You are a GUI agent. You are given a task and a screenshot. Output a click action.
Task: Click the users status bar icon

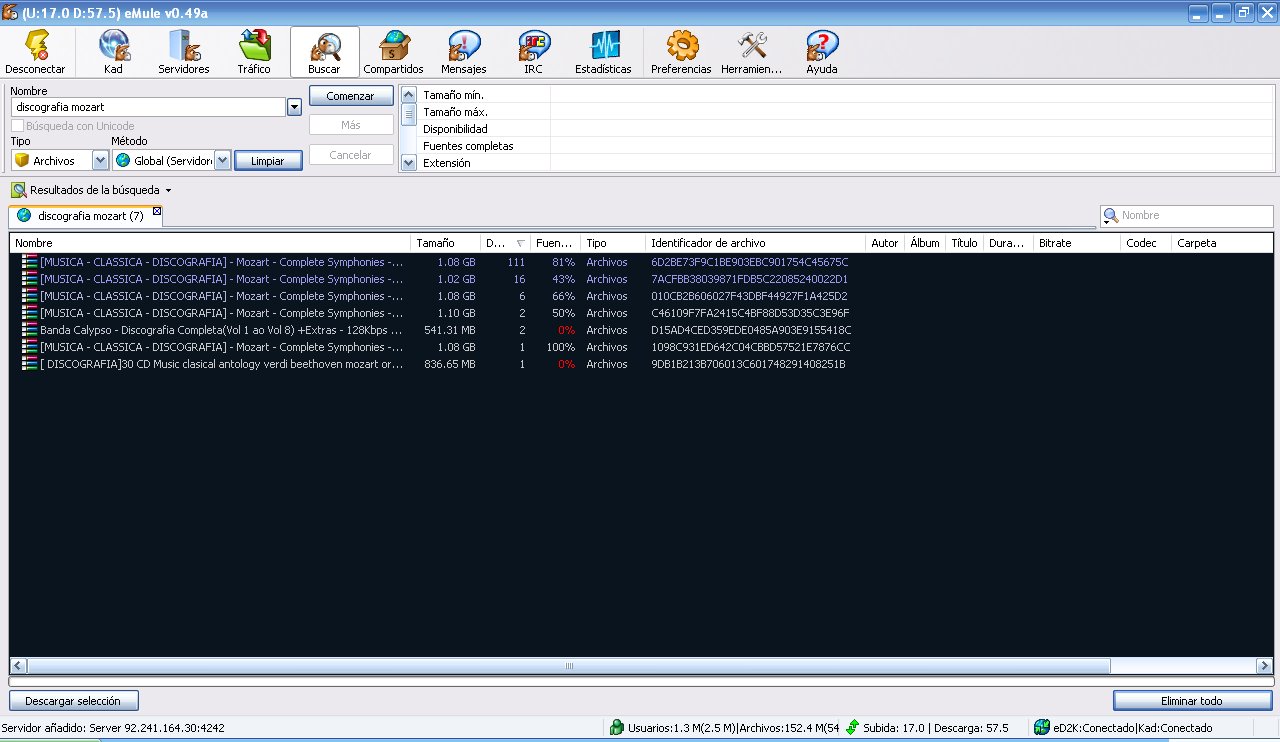pos(617,728)
